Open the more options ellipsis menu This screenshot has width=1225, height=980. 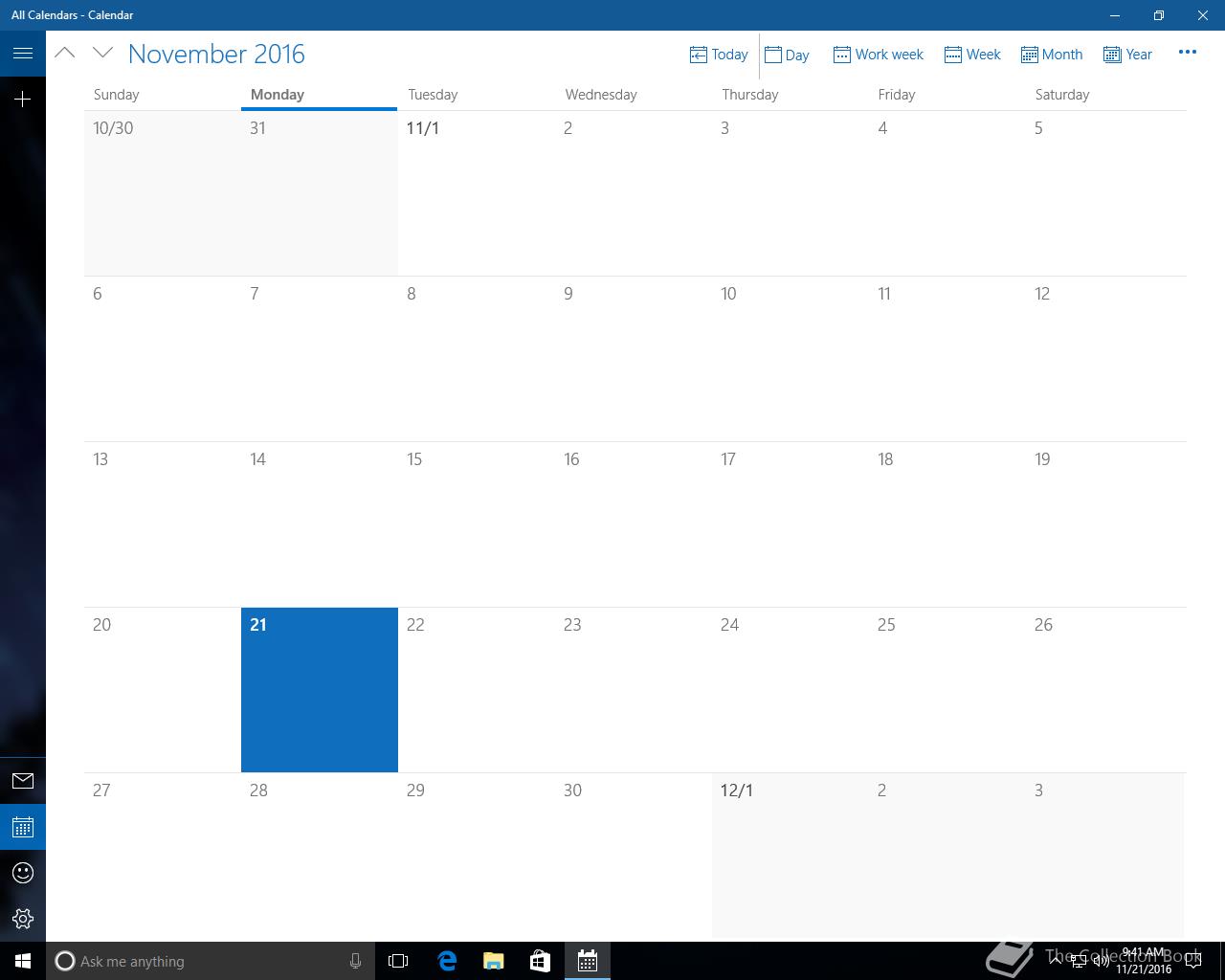coord(1188,53)
